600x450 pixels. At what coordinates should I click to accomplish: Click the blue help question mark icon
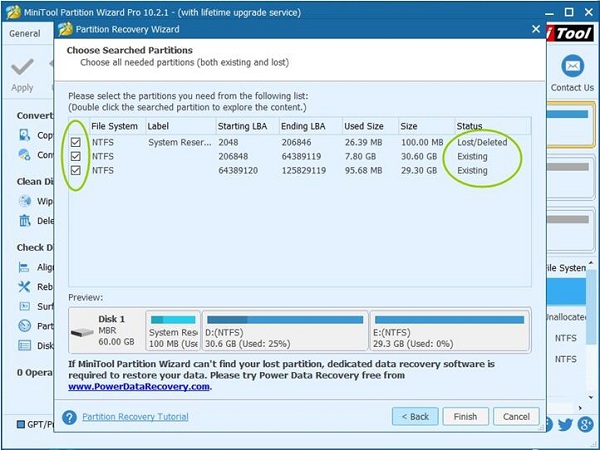pos(69,417)
